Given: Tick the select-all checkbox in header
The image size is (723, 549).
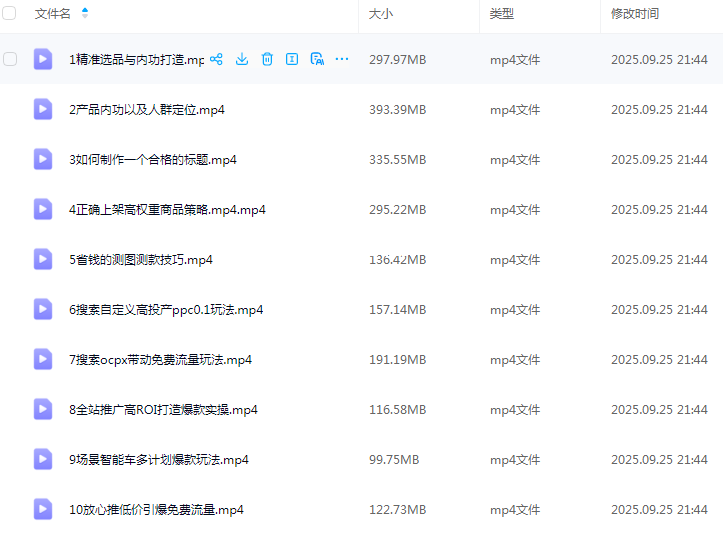Looking at the screenshot, I should tap(10, 14).
